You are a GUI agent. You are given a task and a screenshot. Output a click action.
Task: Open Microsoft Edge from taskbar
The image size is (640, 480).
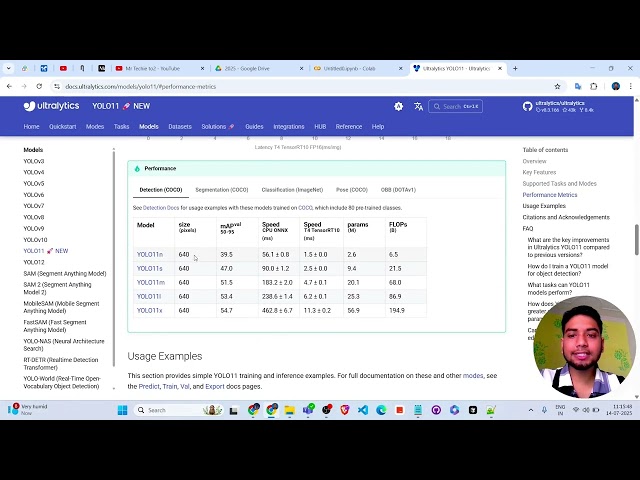point(381,410)
